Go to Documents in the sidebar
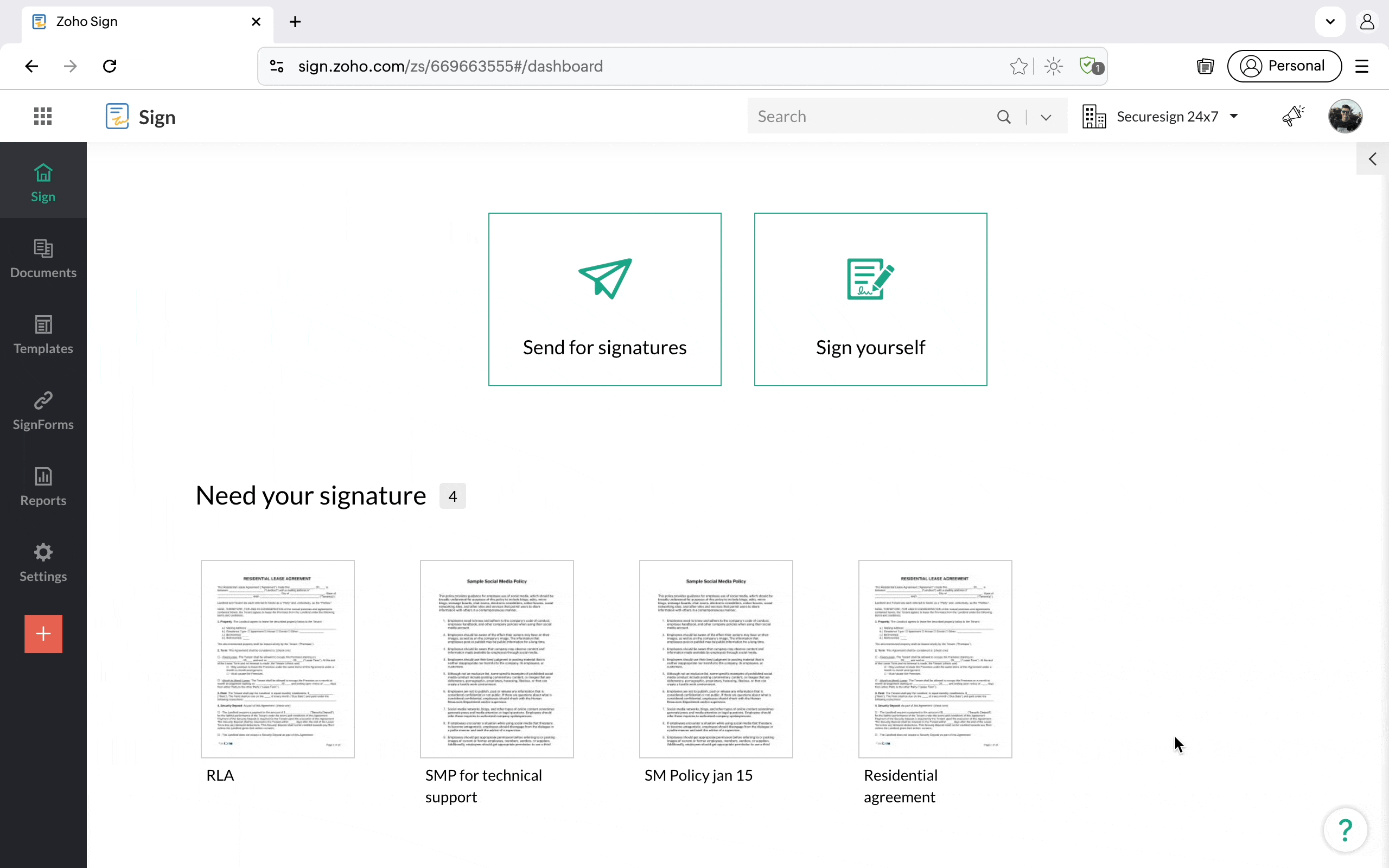The height and width of the screenshot is (868, 1389). point(43,259)
